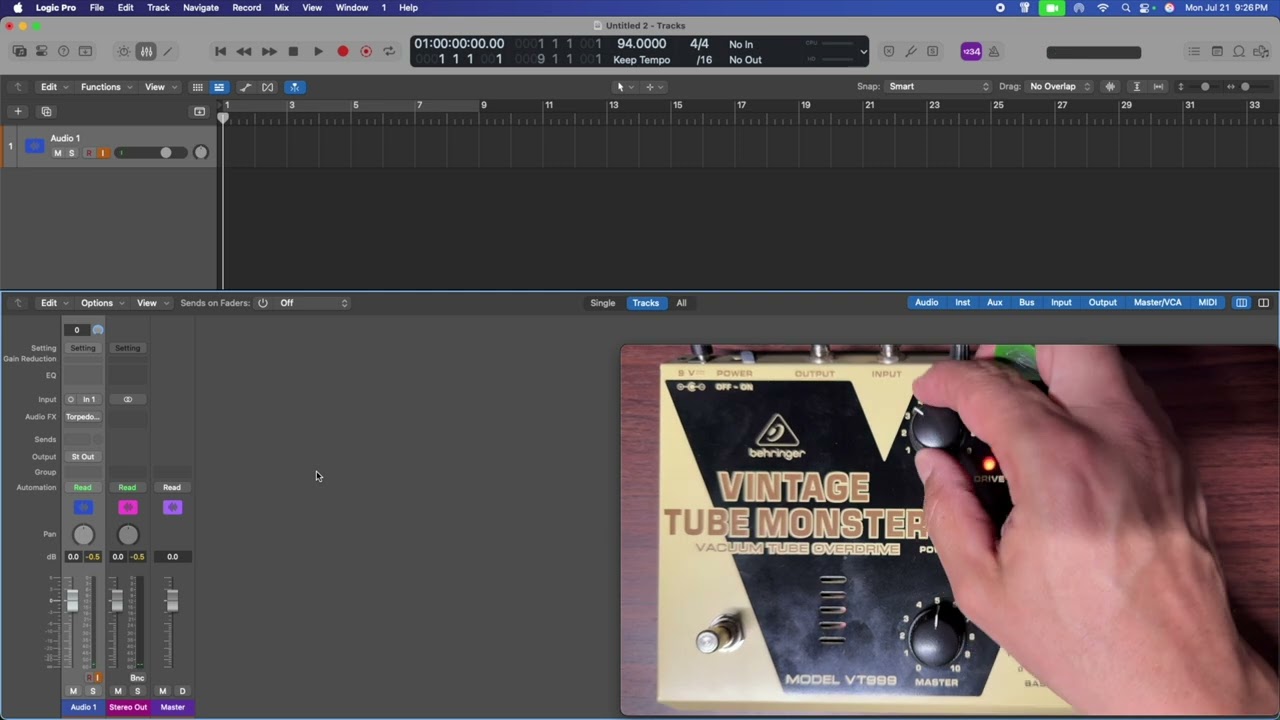Toggle the metronome click

994,52
